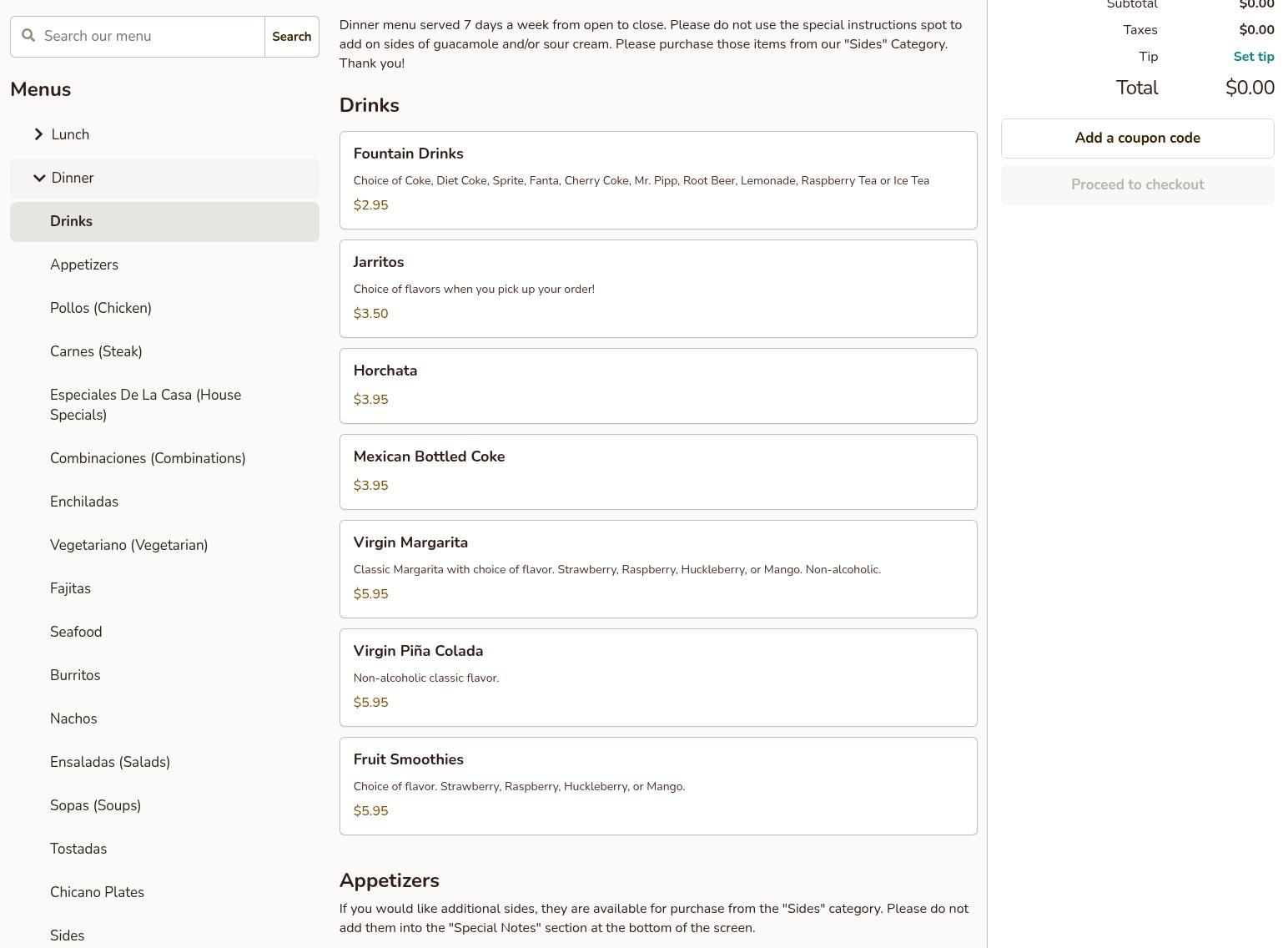Jump to the Seafood category

[76, 632]
